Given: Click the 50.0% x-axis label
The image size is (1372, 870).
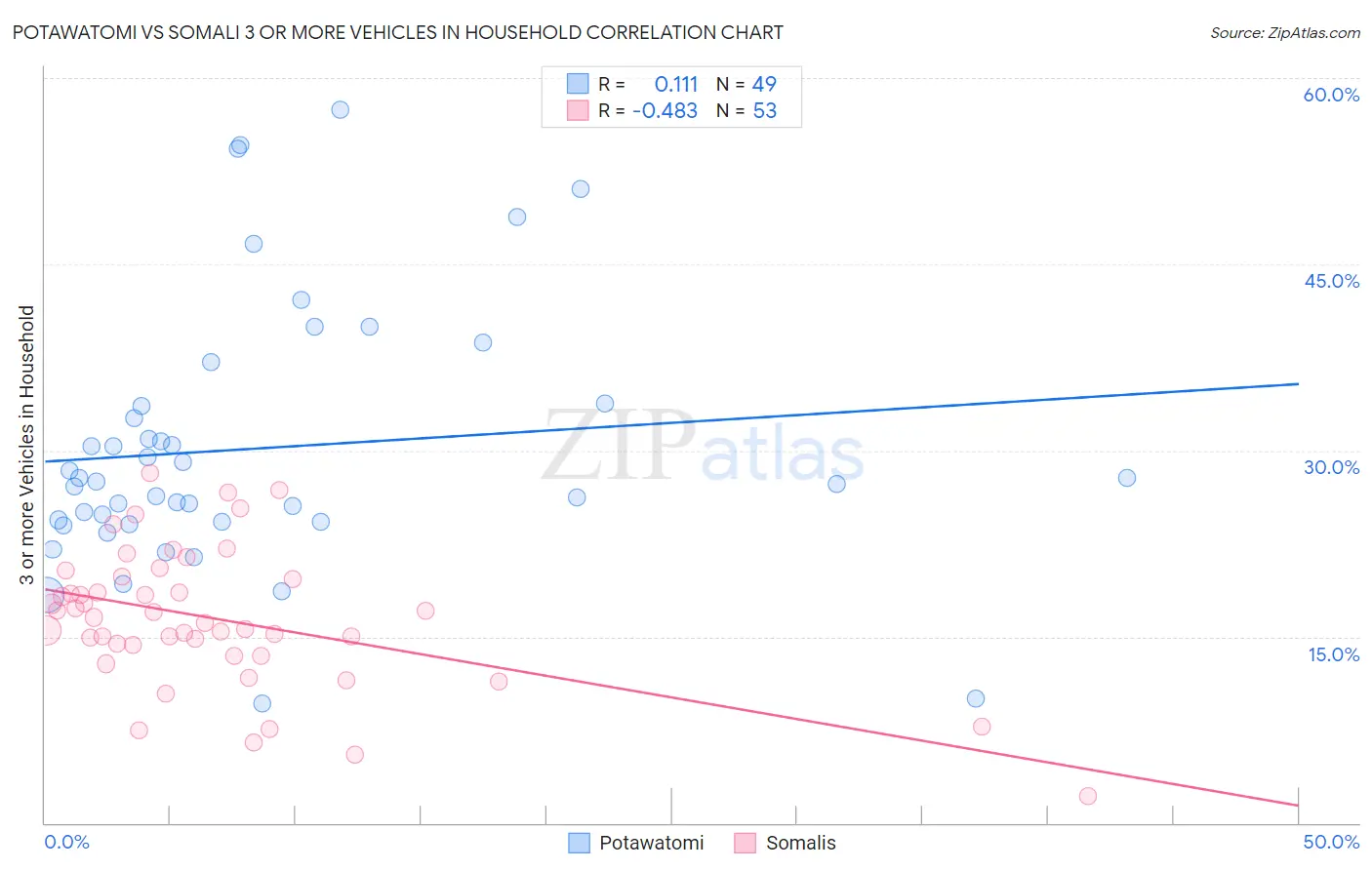Looking at the screenshot, I should 1331,842.
